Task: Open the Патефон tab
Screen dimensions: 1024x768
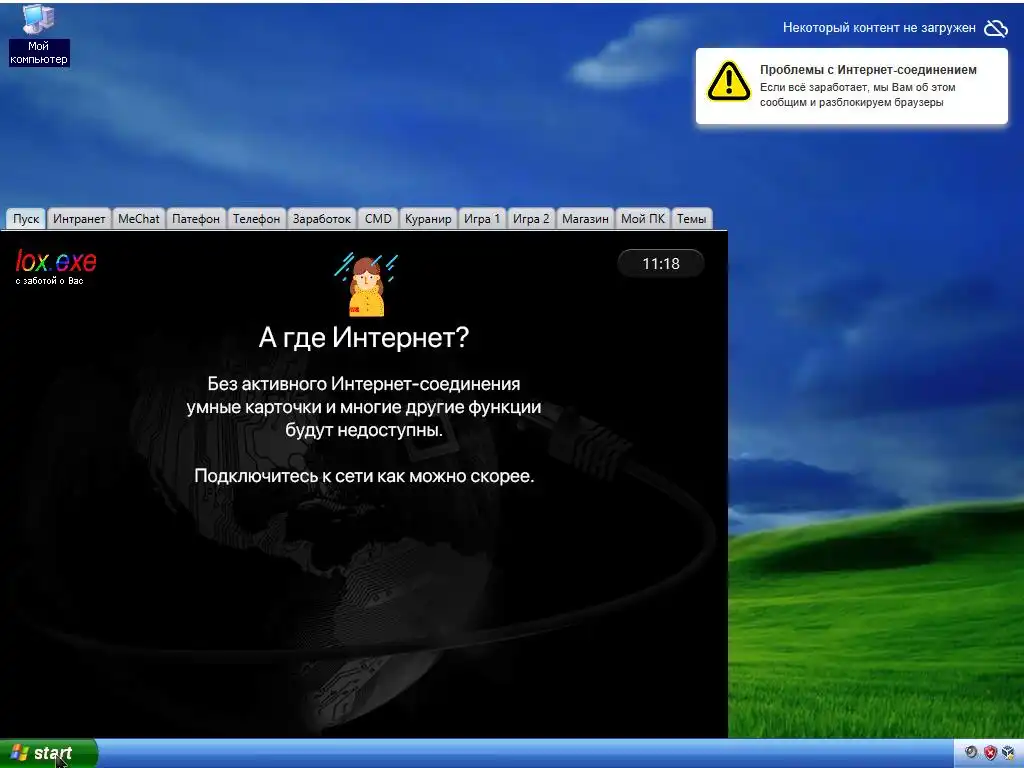Action: (196, 219)
